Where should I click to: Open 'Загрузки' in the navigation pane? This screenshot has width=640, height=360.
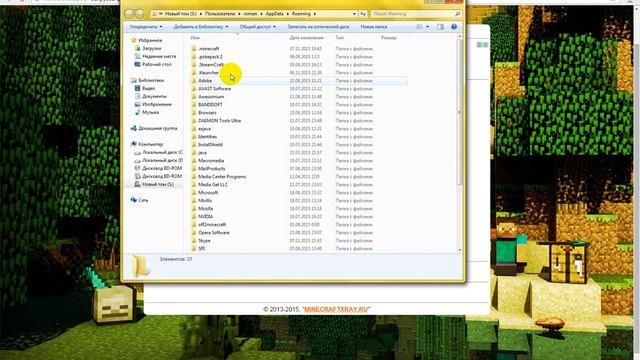coord(151,49)
